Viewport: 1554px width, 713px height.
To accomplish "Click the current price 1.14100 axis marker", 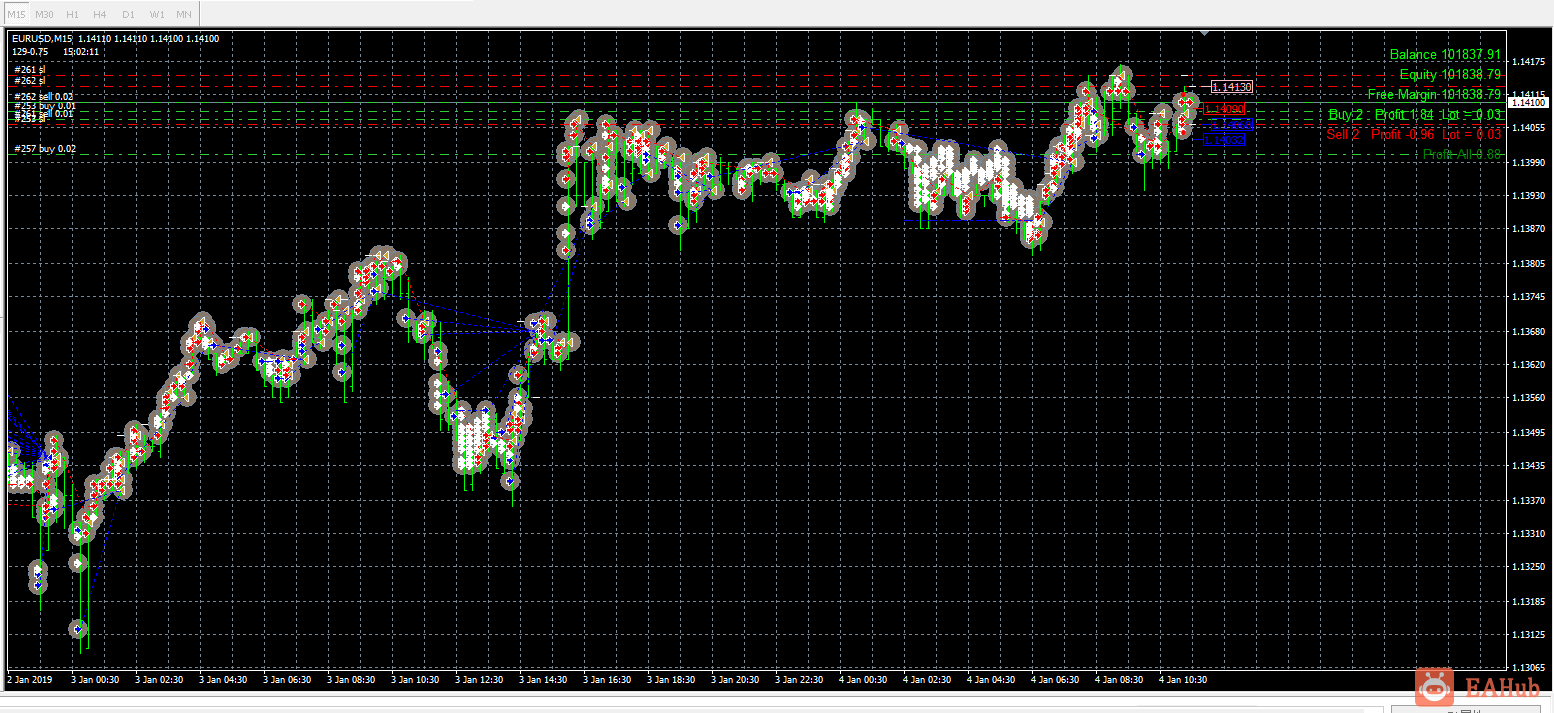I will pos(1529,103).
